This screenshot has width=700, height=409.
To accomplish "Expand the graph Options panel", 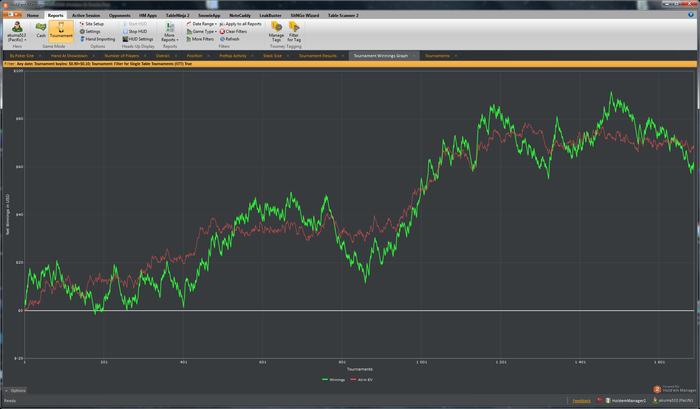I will coord(15,391).
